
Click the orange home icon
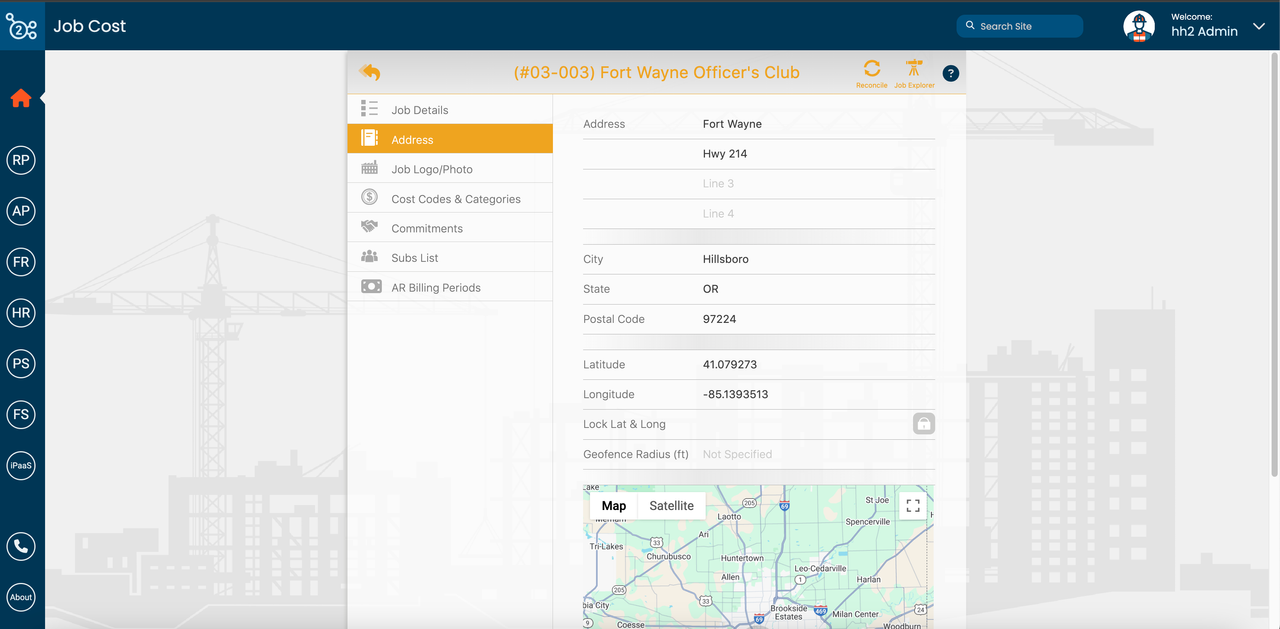(x=21, y=98)
